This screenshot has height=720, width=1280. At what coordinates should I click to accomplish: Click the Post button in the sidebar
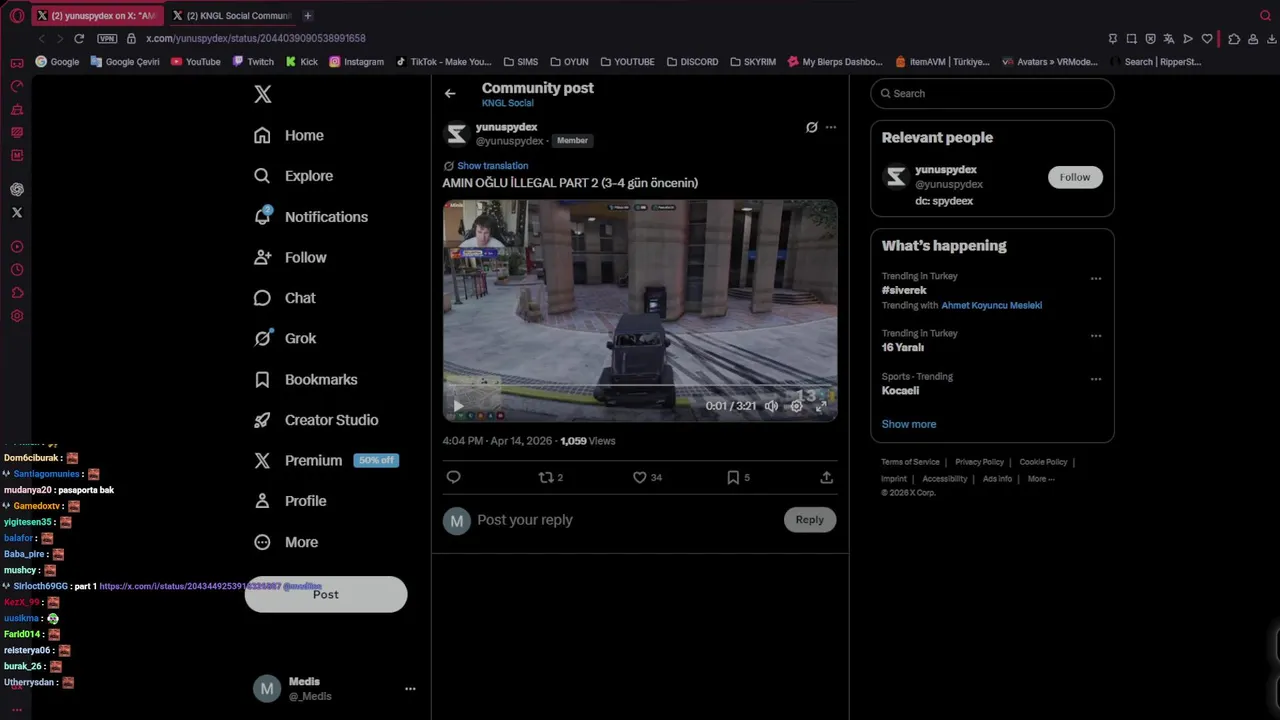[x=326, y=594]
